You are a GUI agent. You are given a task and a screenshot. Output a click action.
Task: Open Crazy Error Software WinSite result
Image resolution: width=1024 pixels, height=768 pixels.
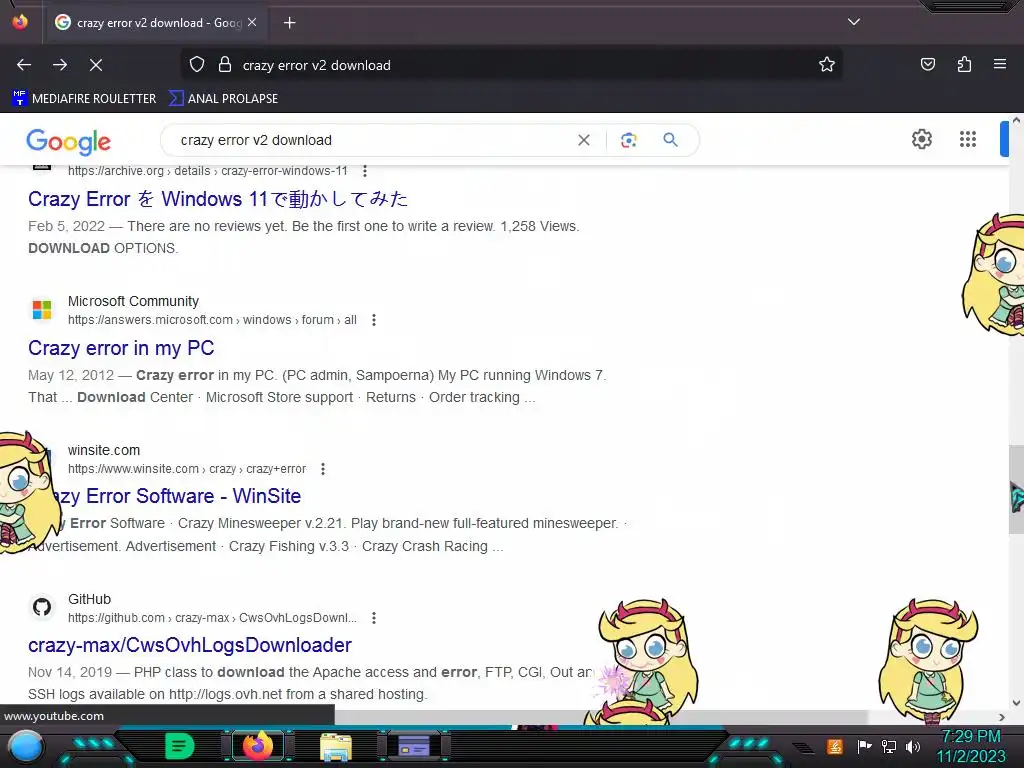[x=176, y=496]
